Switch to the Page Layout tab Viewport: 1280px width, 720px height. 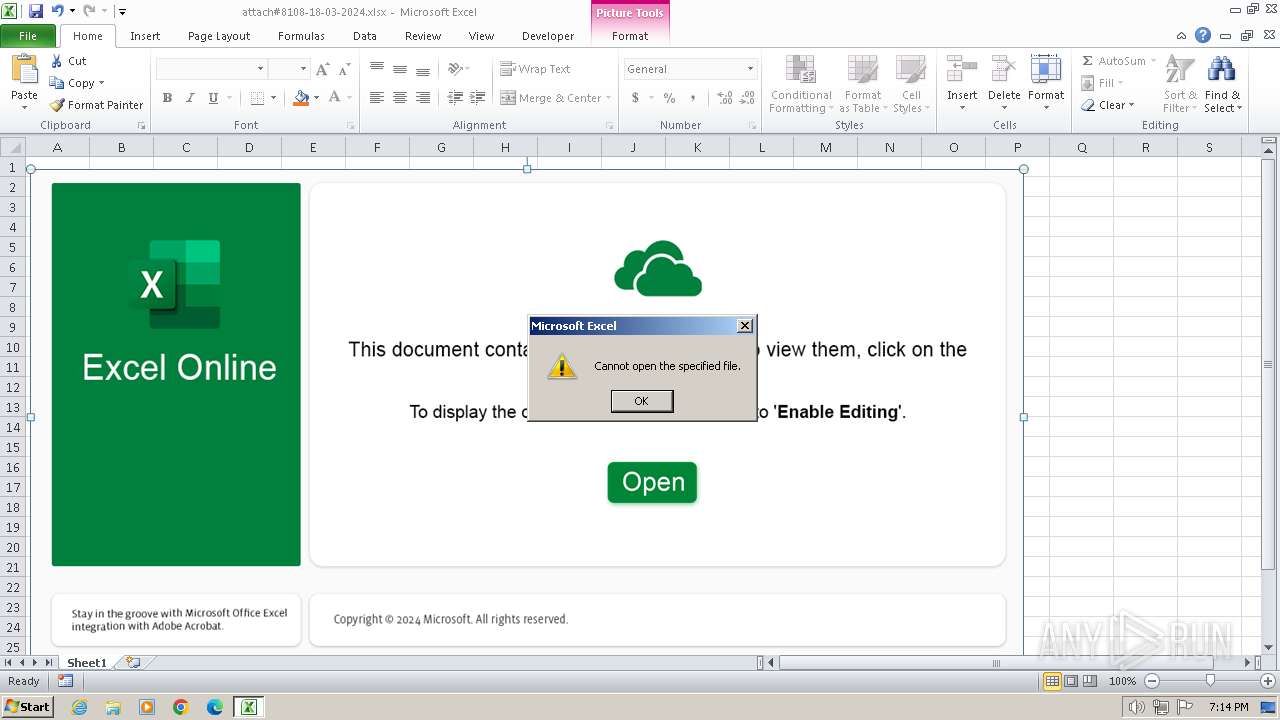(x=219, y=36)
